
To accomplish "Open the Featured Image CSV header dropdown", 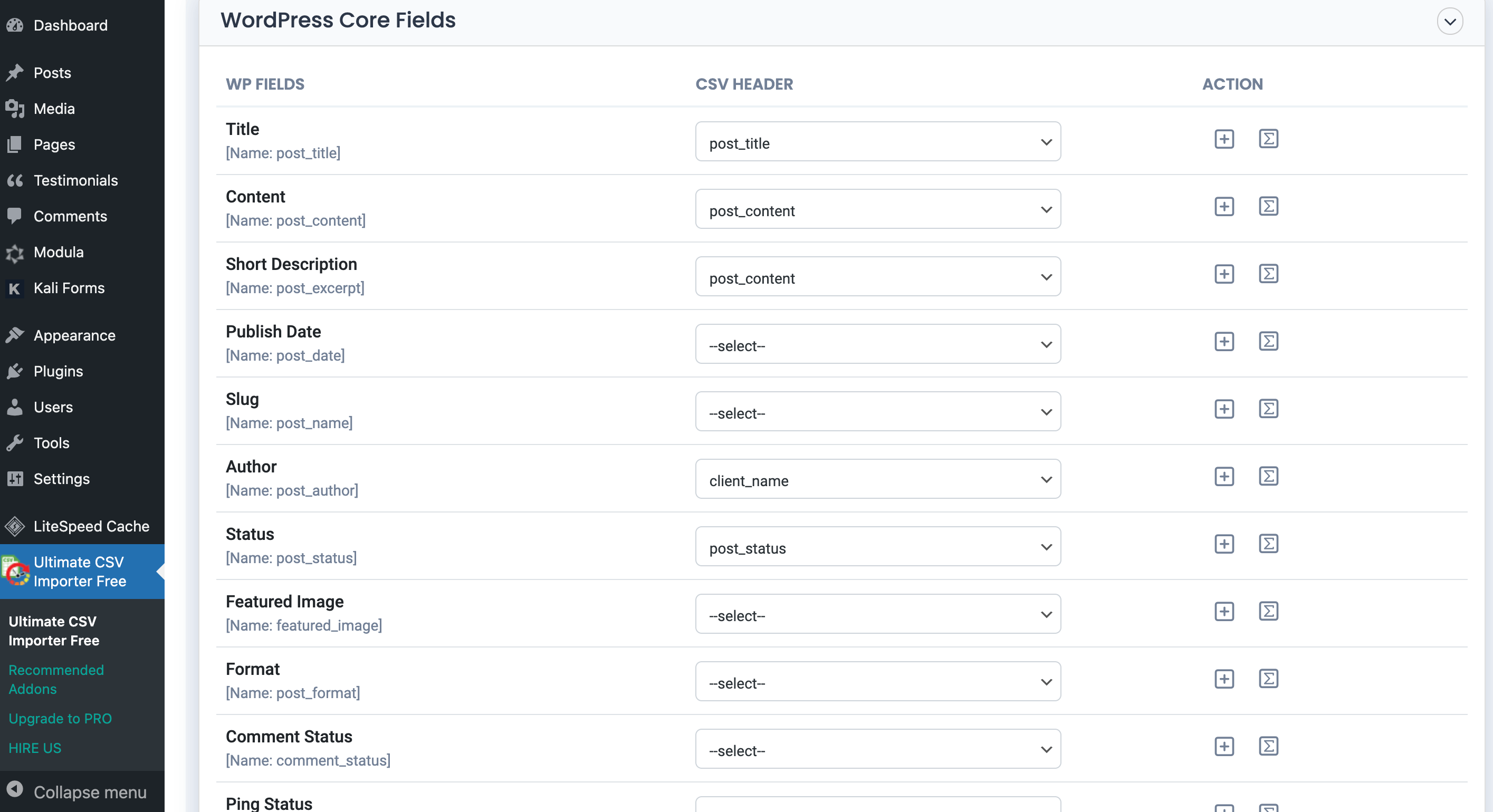I will click(879, 614).
